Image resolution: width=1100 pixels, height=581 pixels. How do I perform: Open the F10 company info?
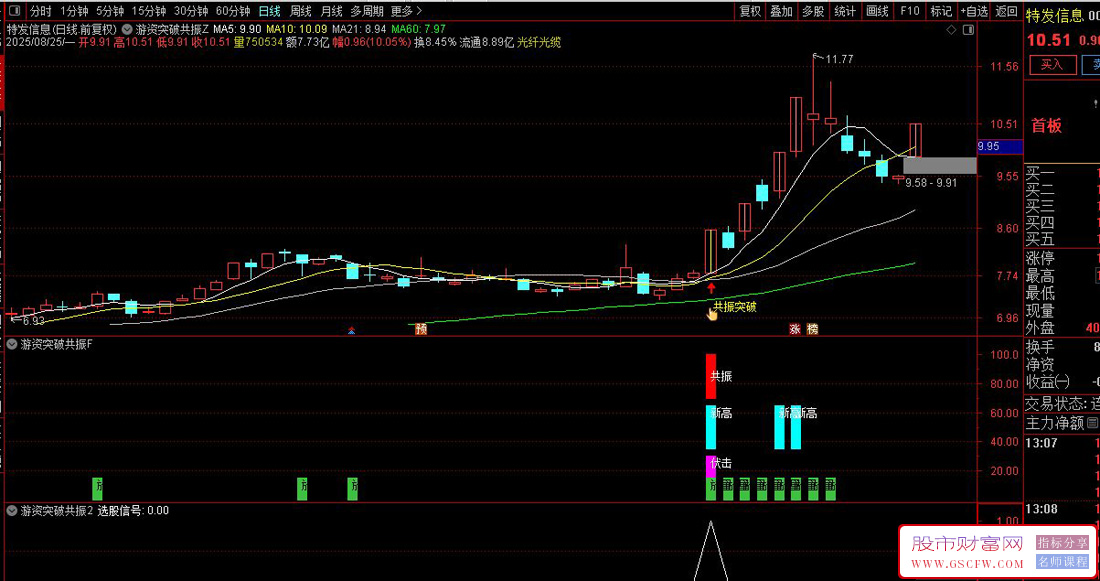910,11
